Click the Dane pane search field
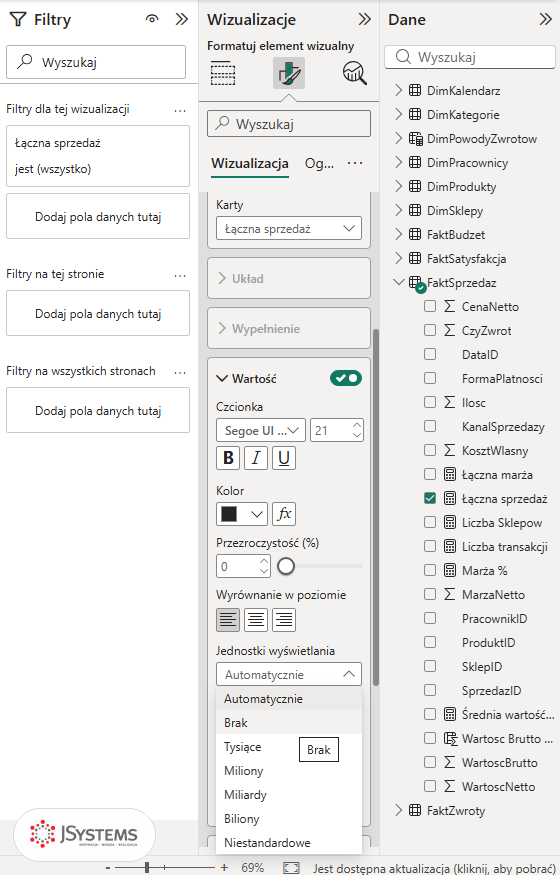 click(470, 57)
